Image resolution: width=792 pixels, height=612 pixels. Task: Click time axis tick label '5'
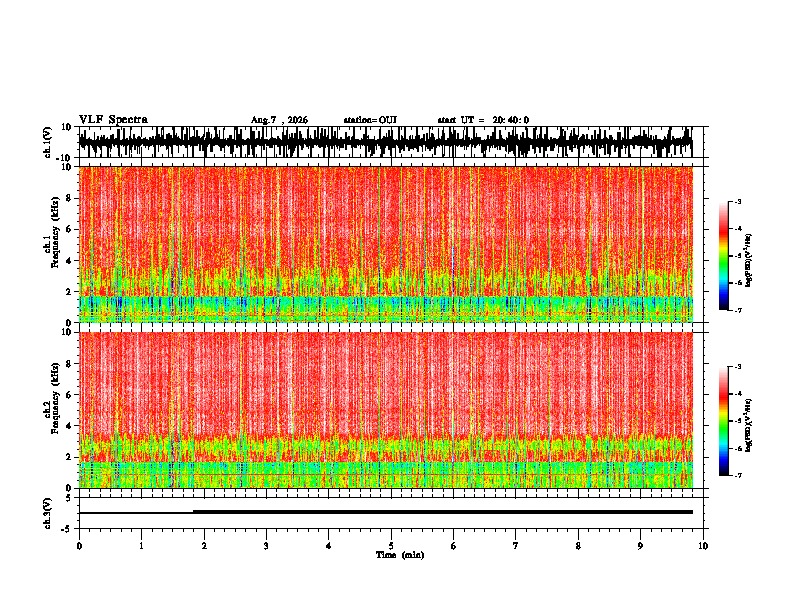pyautogui.click(x=391, y=546)
